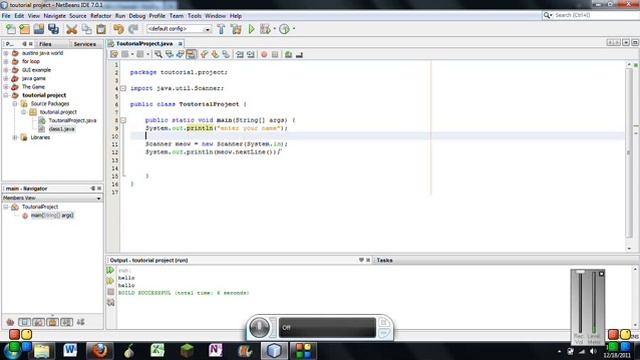Expand the 'for loop' project node
This screenshot has height=360, width=640.
[x=6, y=61]
